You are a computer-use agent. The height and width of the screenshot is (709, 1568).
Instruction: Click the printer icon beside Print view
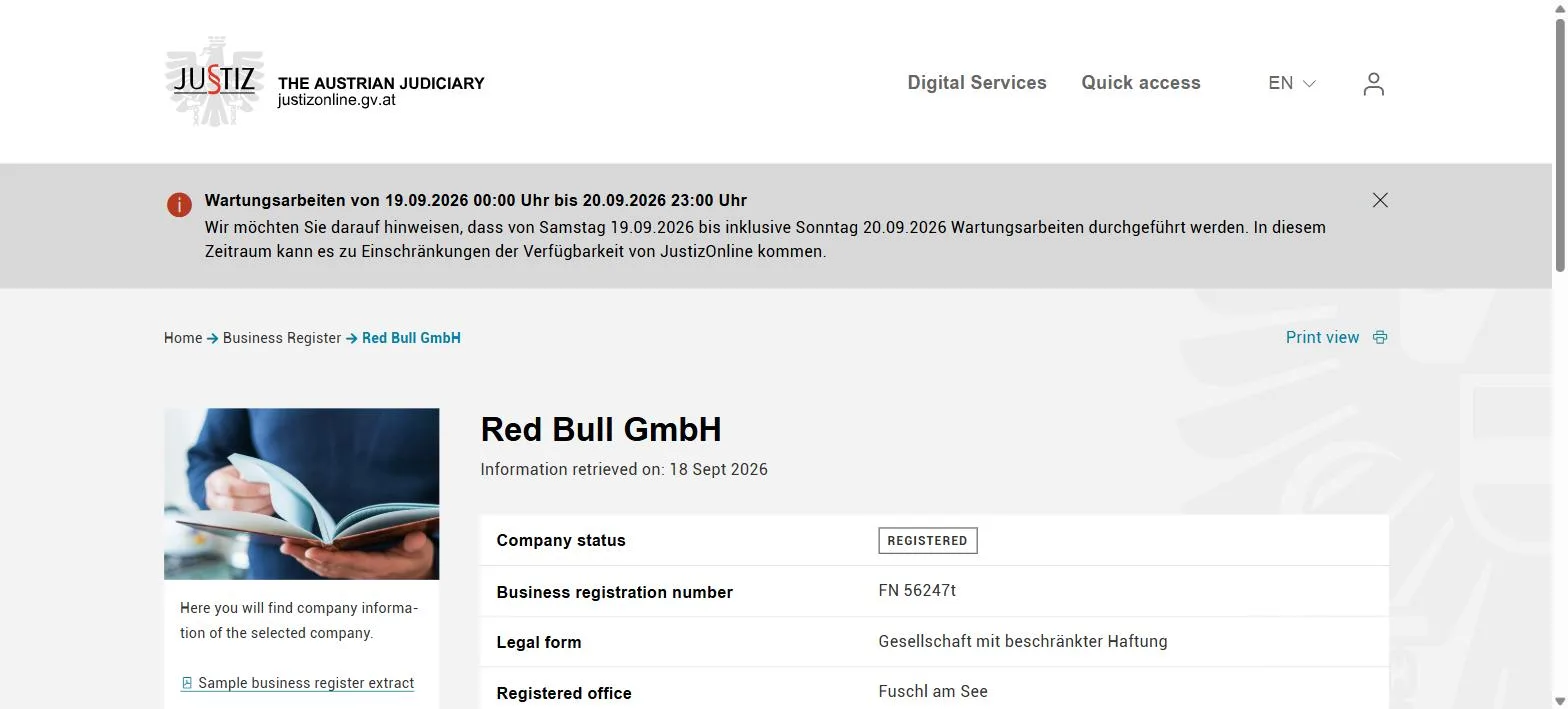coord(1380,337)
